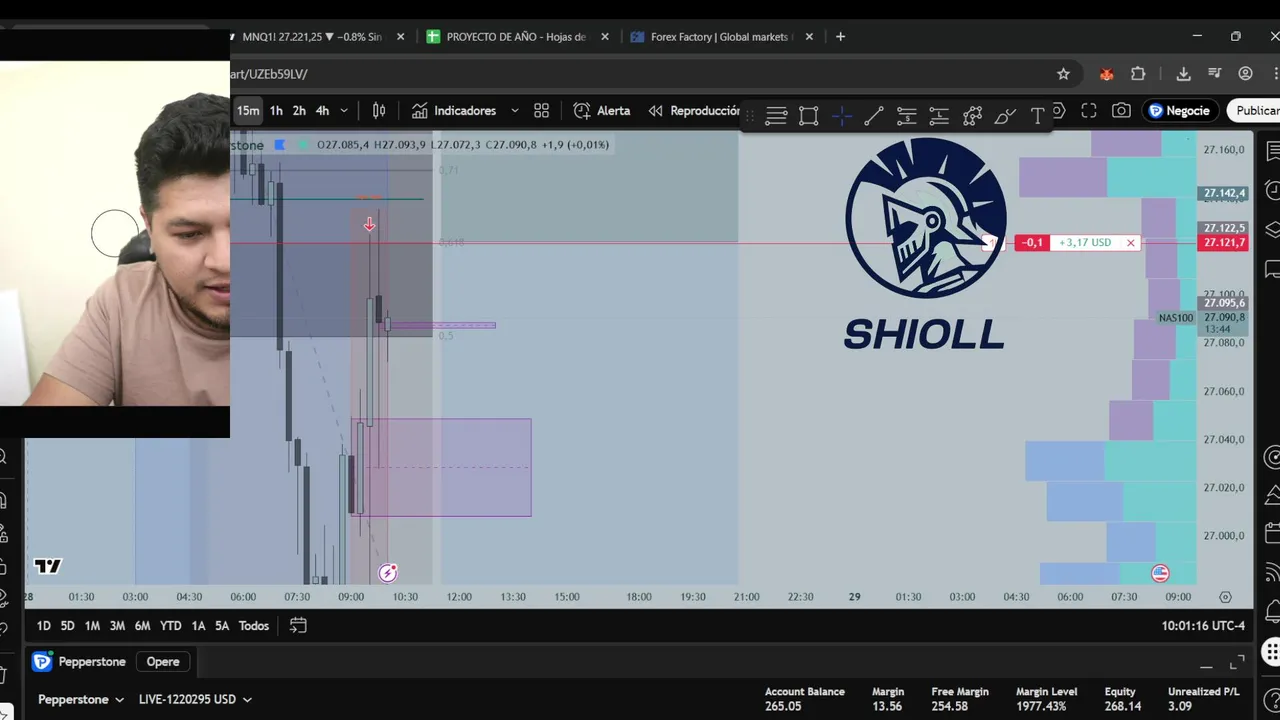The height and width of the screenshot is (720, 1280).
Task: Close the Forex Factory tab
Action: coord(810,37)
